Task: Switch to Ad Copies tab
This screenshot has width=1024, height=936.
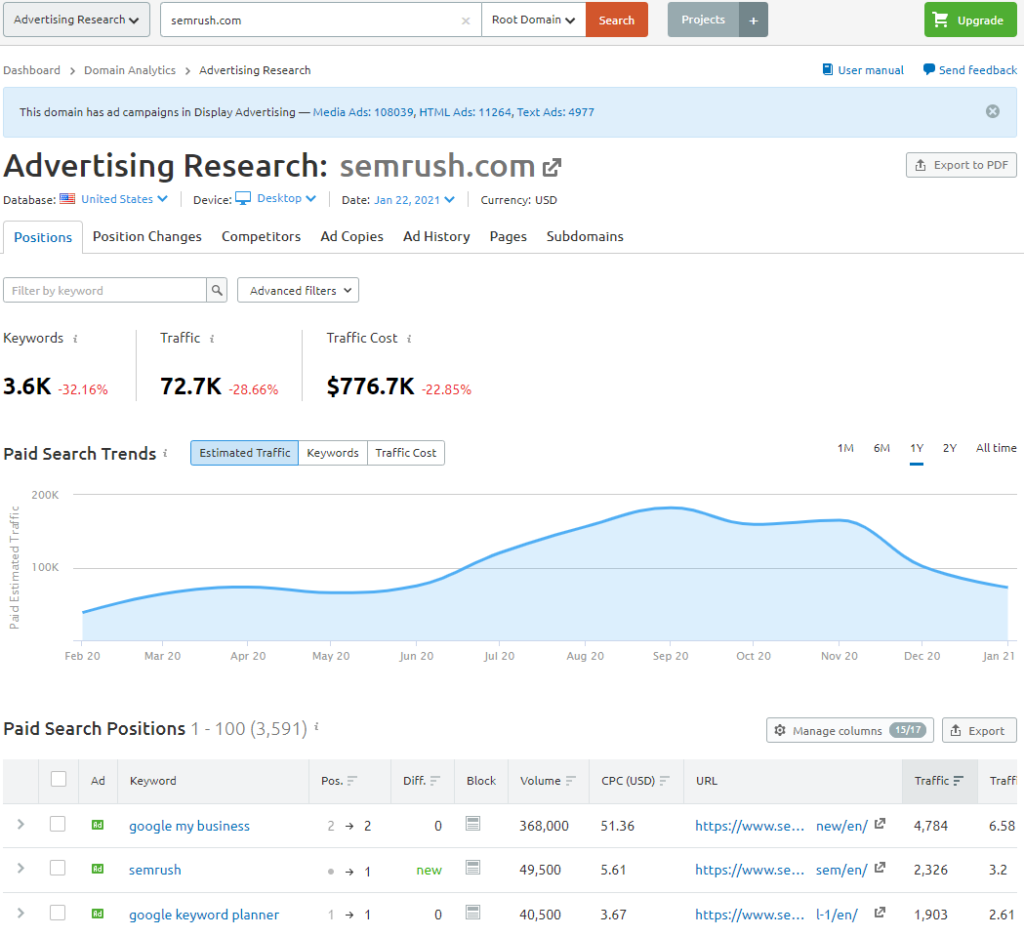Action: click(x=352, y=236)
